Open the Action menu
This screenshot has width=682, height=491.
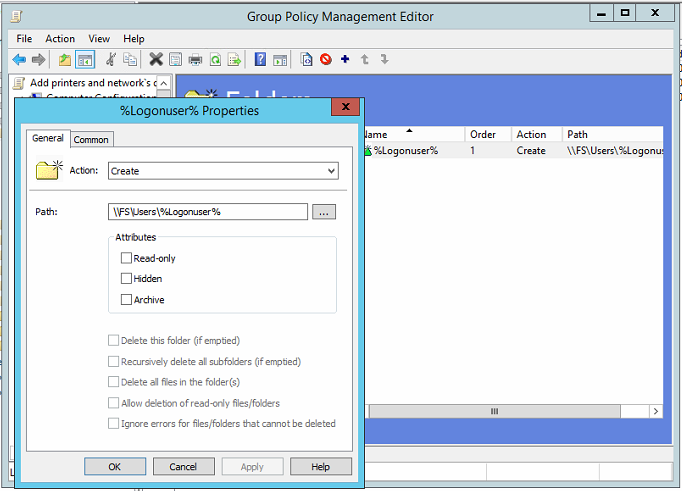(x=60, y=39)
